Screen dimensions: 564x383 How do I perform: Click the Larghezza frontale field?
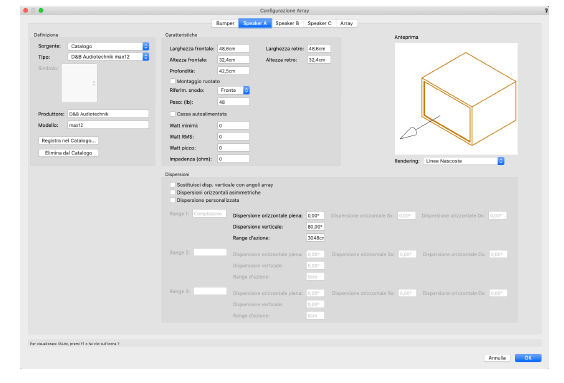pyautogui.click(x=233, y=49)
